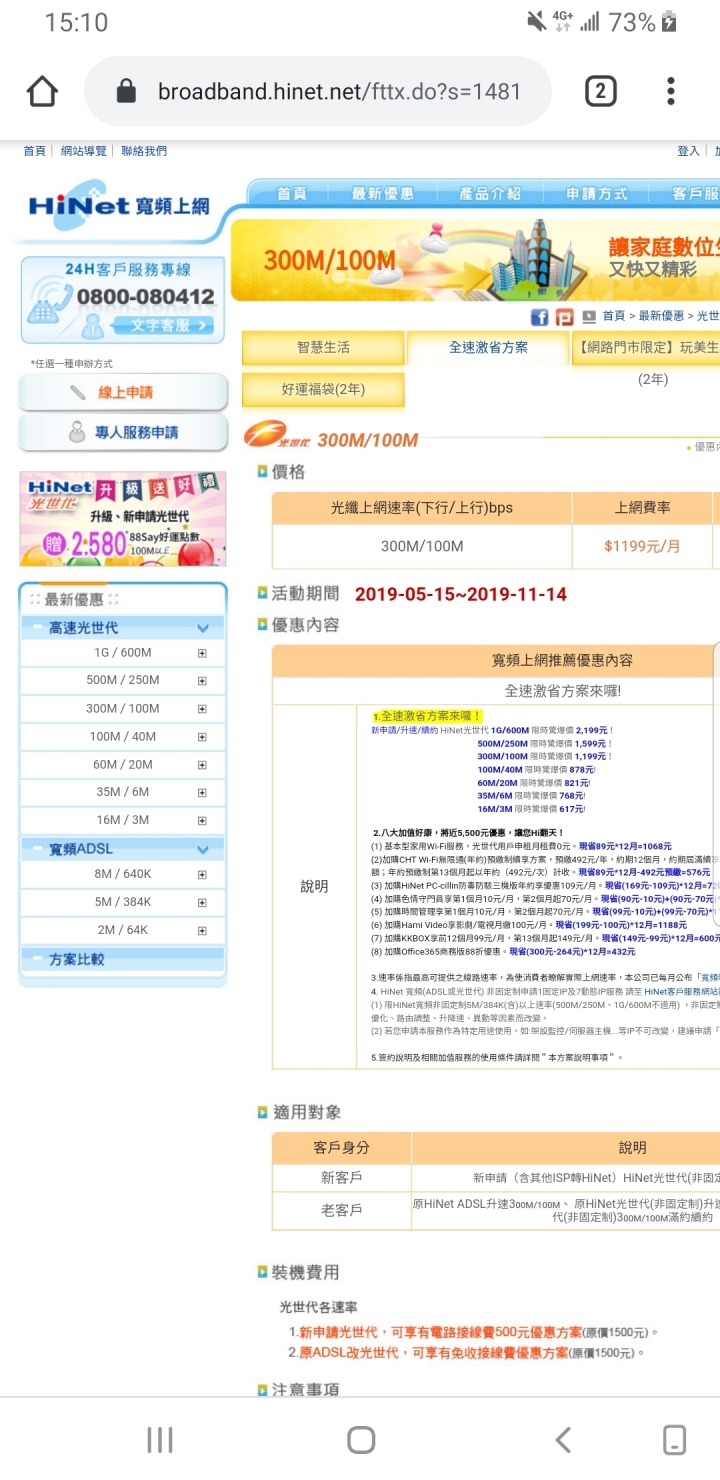
Task: Collapse the 高速光世代 section chevron
Action: coord(203,628)
